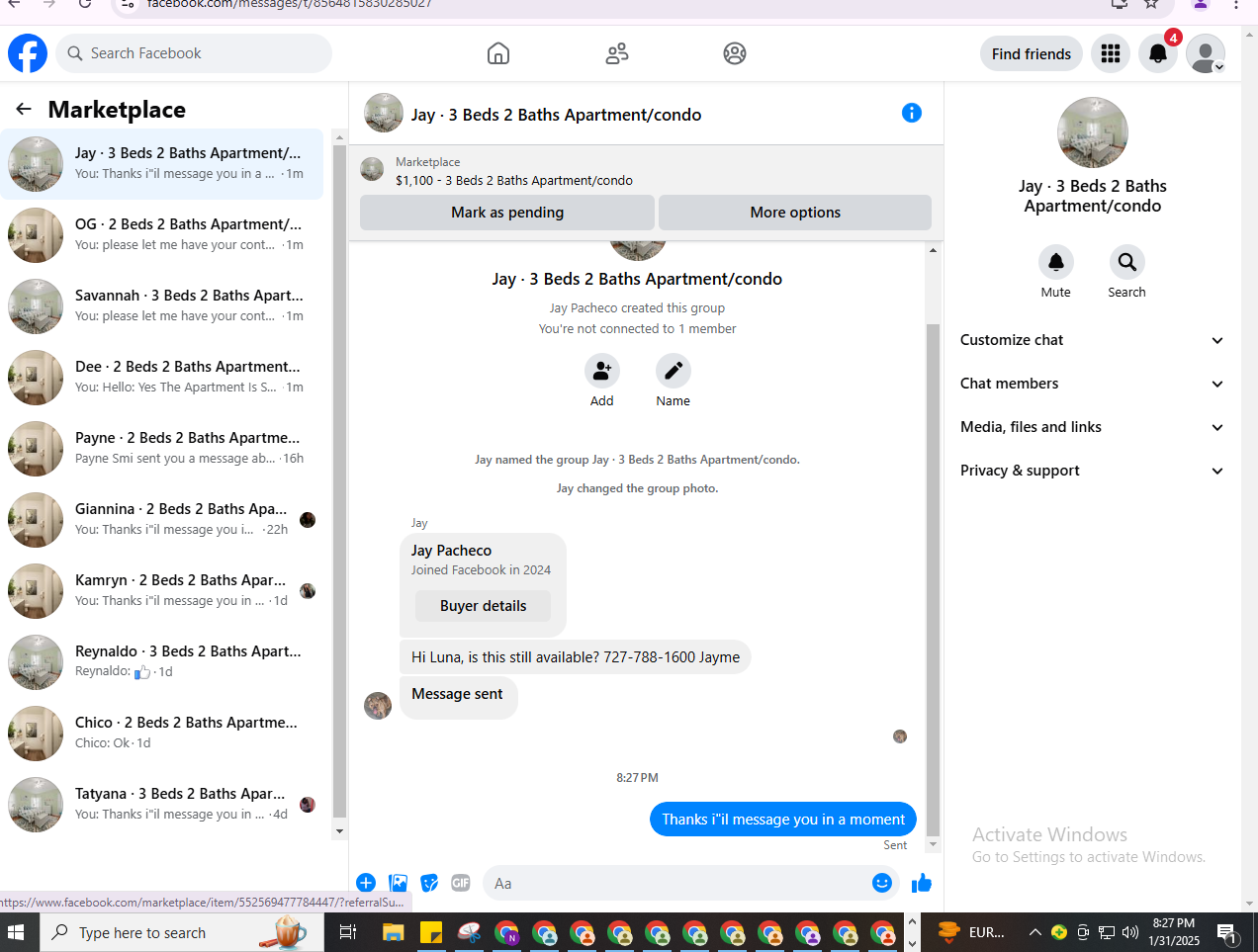
Task: Expand Customize chat section
Action: 1092,340
